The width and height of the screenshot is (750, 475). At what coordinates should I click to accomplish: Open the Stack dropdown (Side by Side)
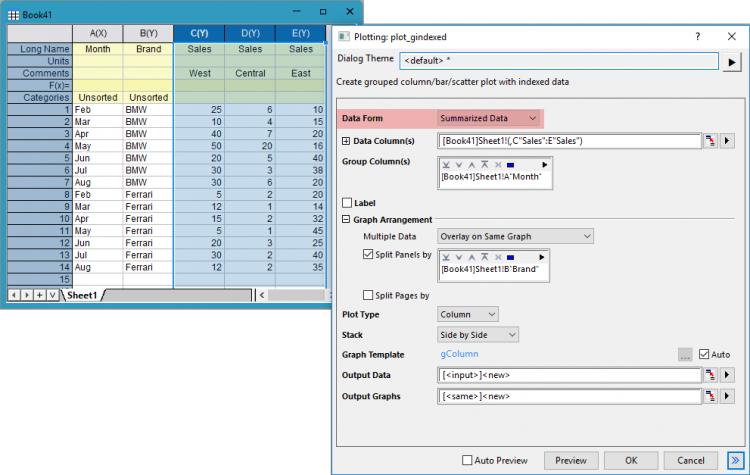(477, 335)
